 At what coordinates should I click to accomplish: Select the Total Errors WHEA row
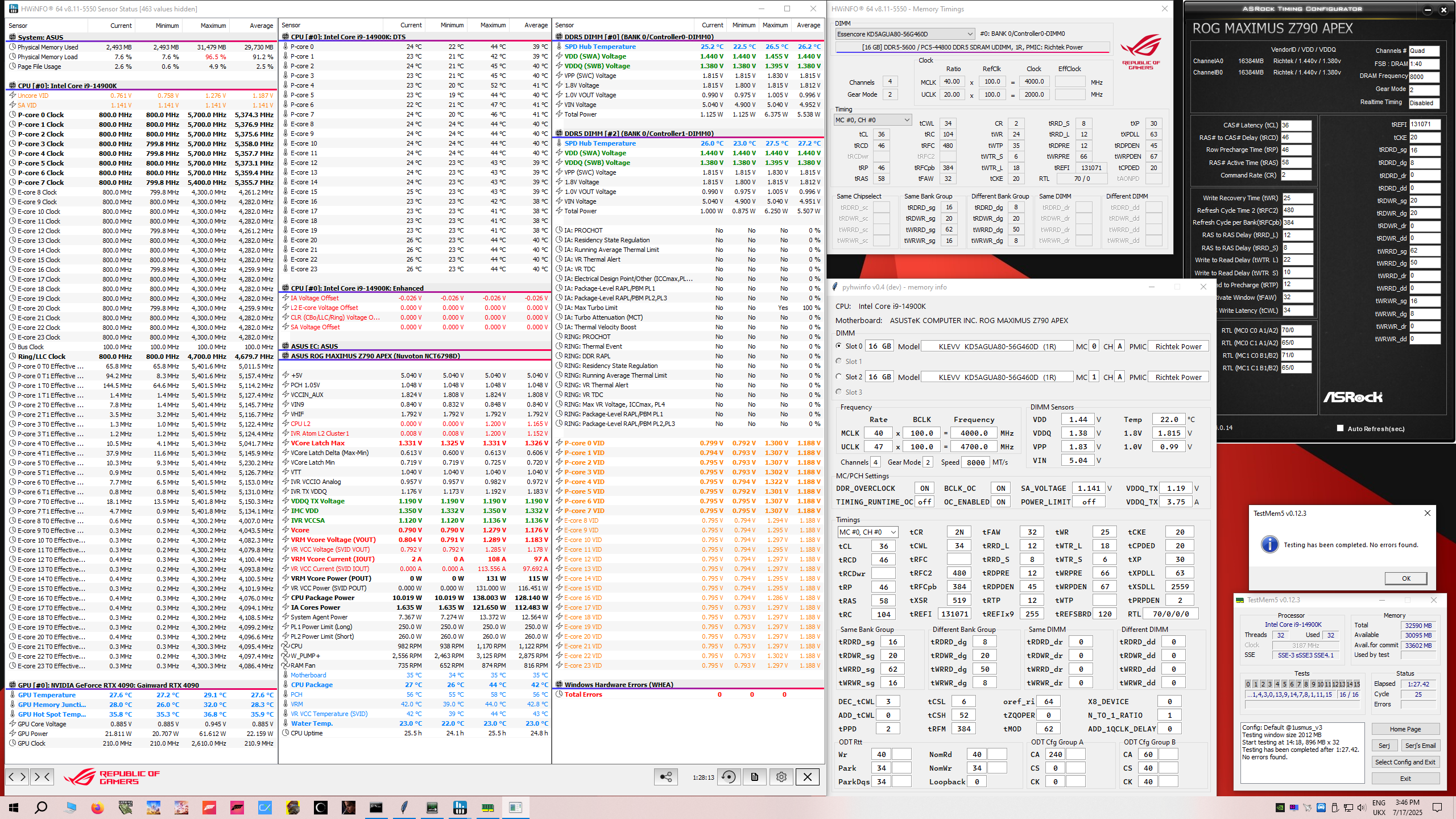click(x=688, y=694)
